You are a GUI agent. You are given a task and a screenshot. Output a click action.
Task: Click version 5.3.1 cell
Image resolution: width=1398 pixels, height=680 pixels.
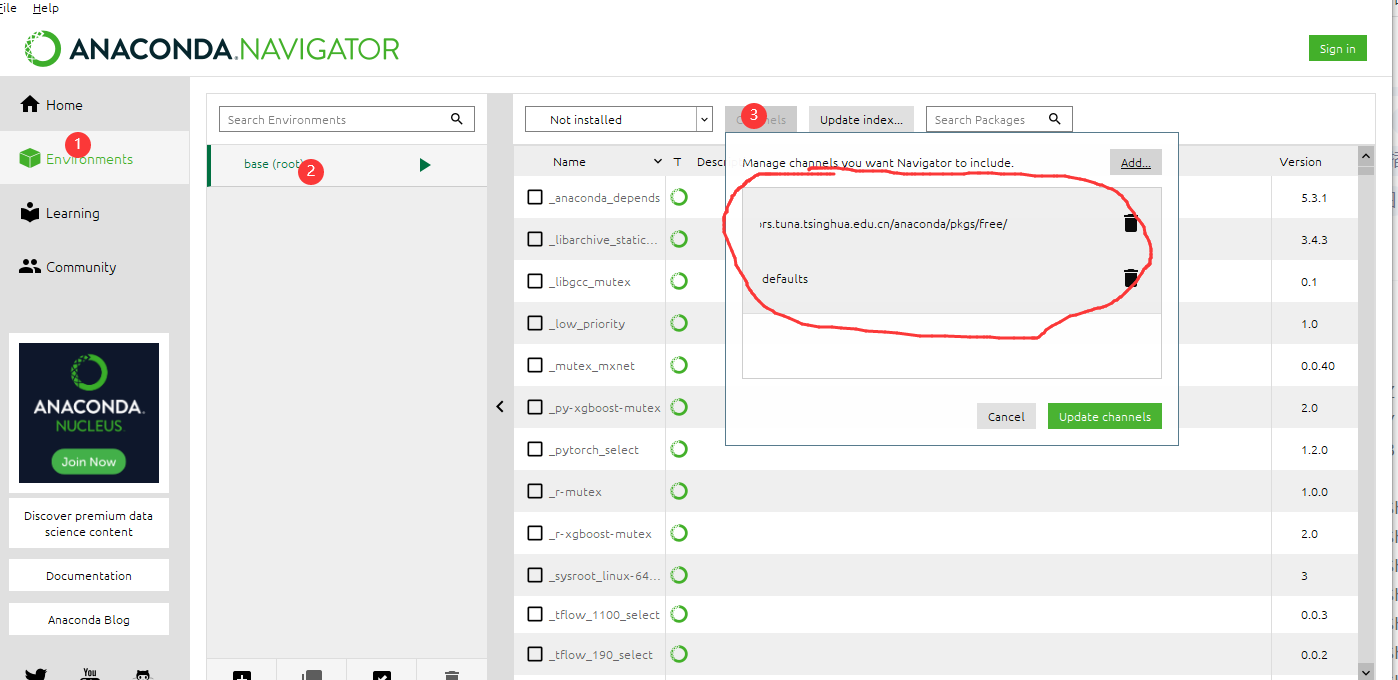click(x=1314, y=197)
